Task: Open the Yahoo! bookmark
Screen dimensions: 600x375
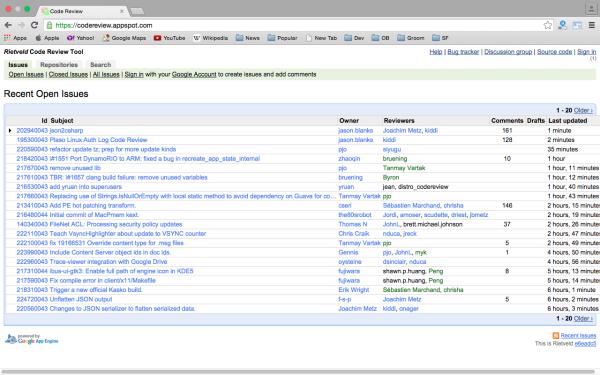Action: [x=81, y=38]
